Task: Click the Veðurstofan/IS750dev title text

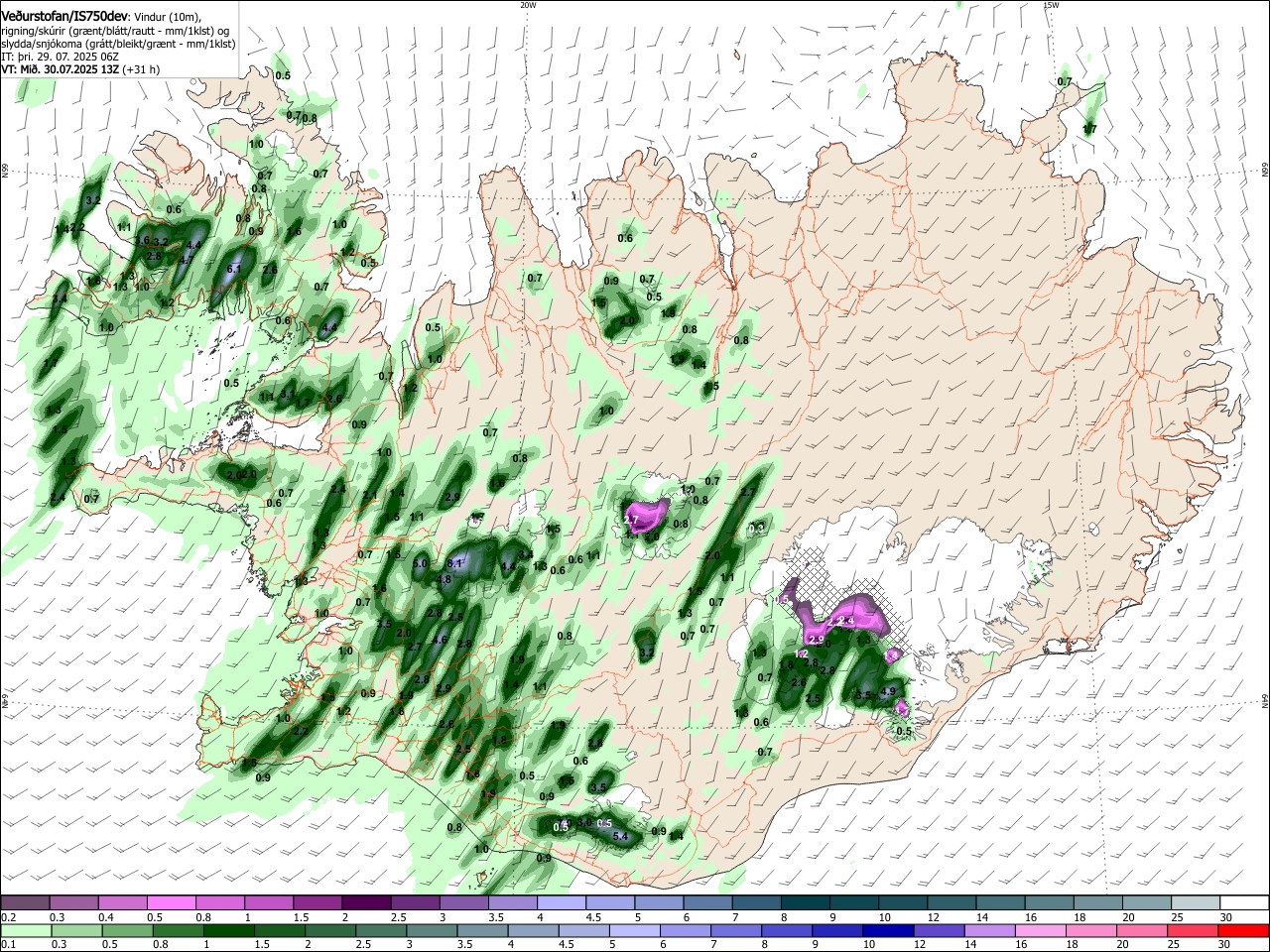Action: 64,15
